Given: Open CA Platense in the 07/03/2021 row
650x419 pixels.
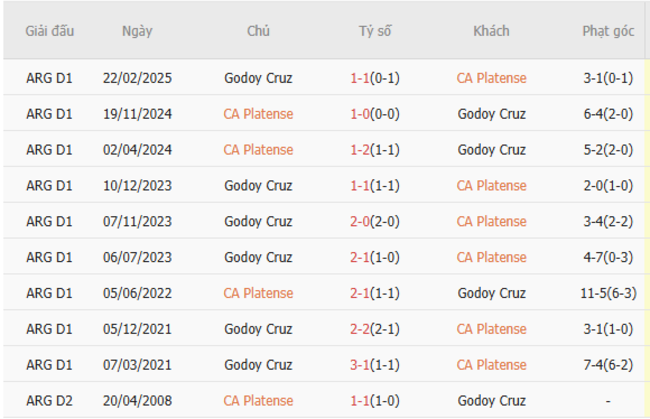Looking at the screenshot, I should 491,365.
